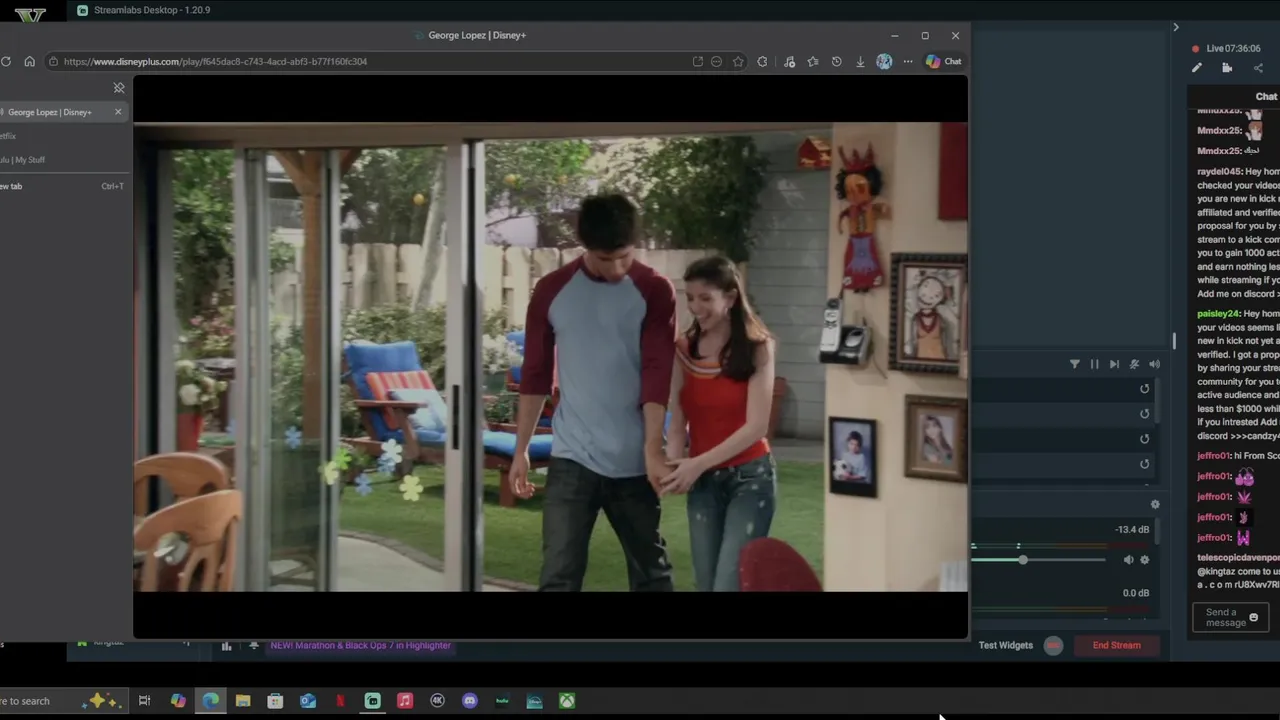Open Xbox app from taskbar
This screenshot has width=1280, height=720.
[567, 701]
